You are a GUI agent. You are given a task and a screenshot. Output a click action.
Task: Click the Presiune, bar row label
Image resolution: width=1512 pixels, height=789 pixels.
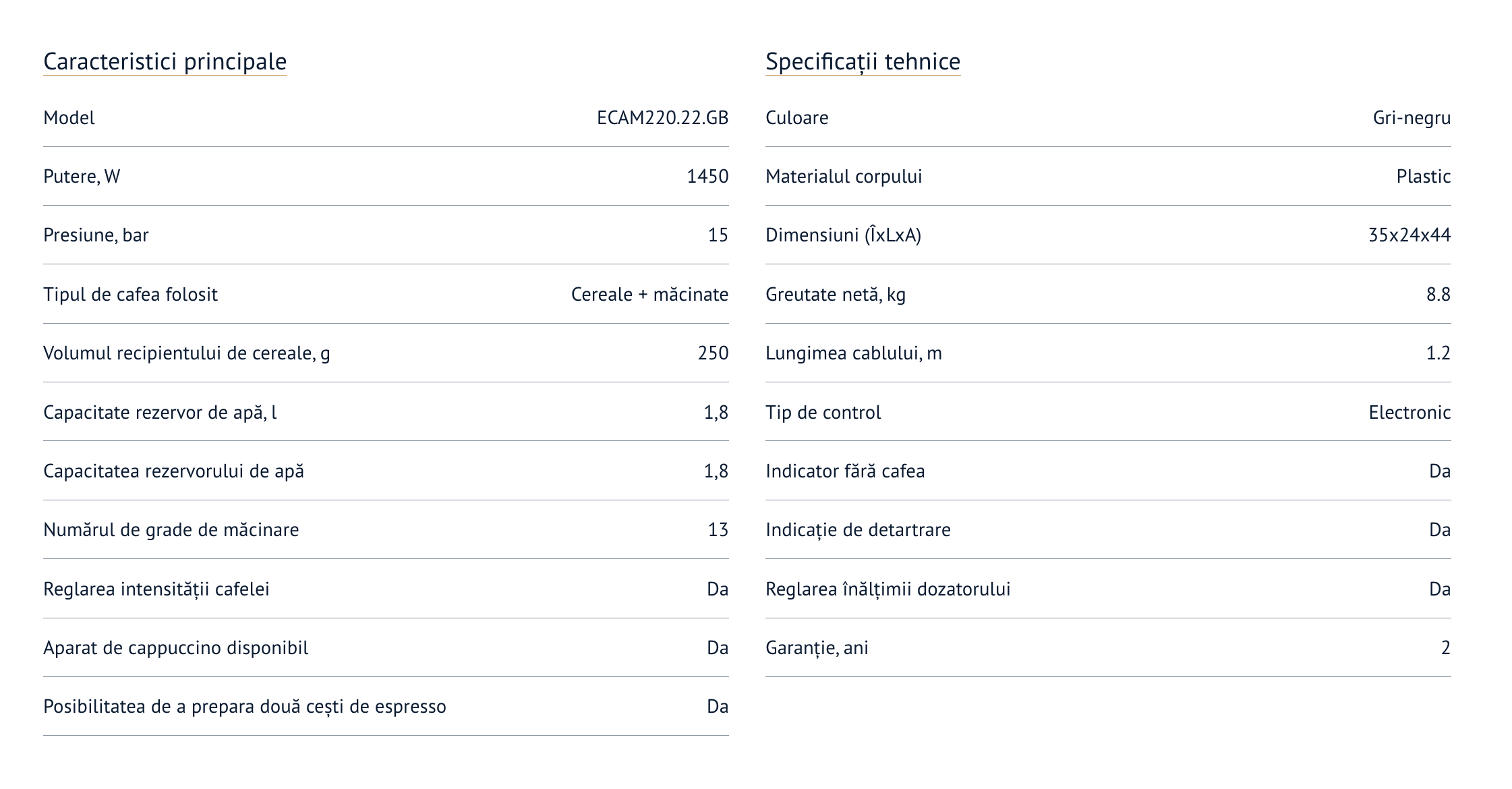click(x=96, y=235)
